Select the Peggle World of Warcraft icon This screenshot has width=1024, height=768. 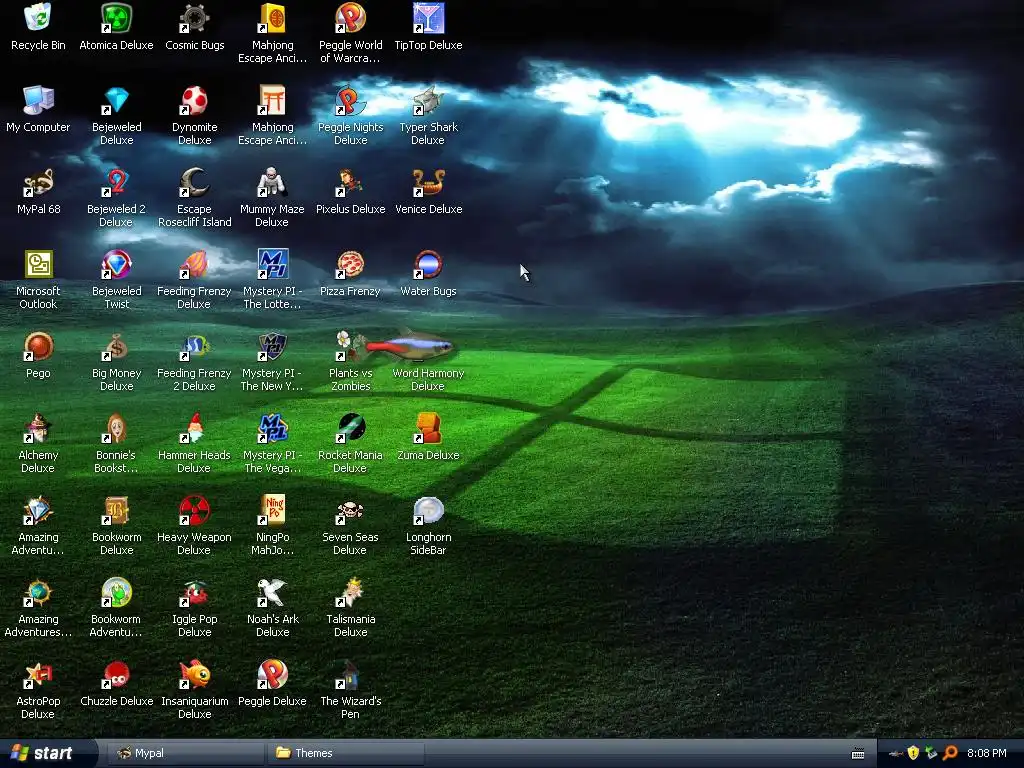351,18
